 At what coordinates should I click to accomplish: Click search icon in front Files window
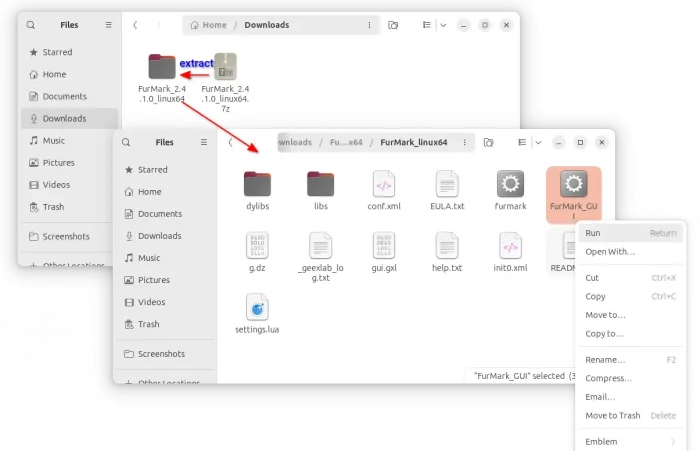pyautogui.click(x=126, y=142)
